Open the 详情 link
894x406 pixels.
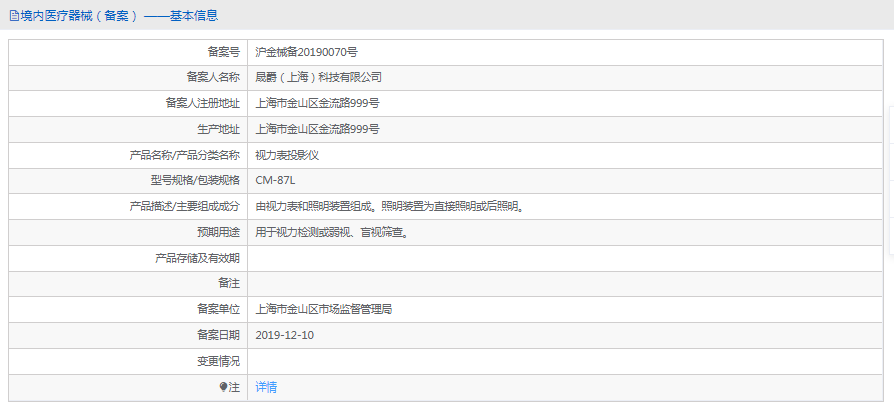266,387
